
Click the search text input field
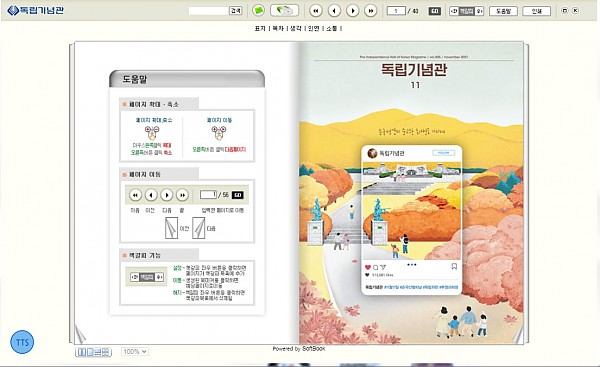click(x=209, y=11)
